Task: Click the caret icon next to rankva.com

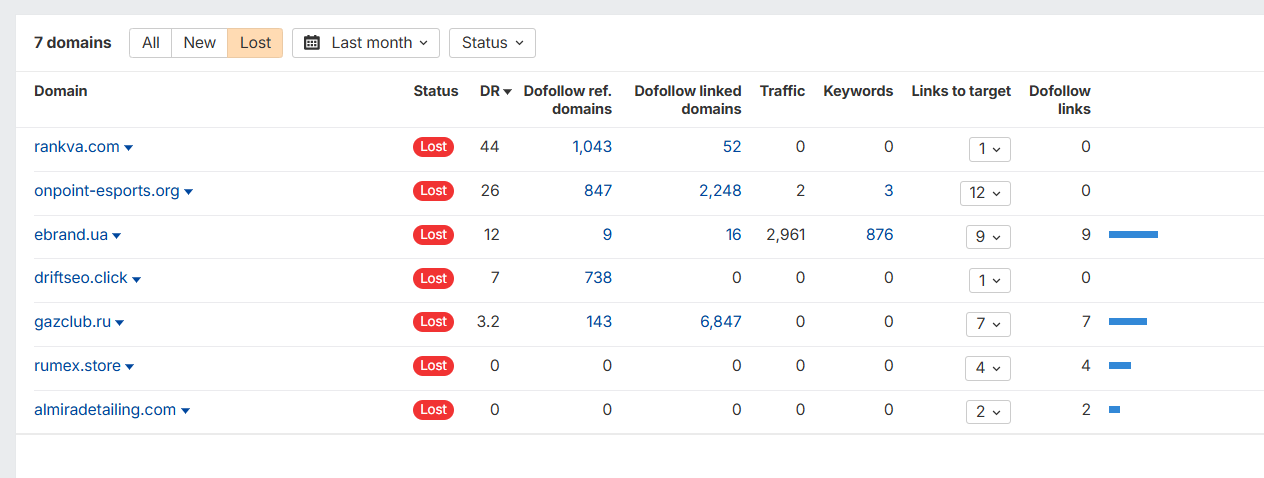Action: tap(128, 148)
